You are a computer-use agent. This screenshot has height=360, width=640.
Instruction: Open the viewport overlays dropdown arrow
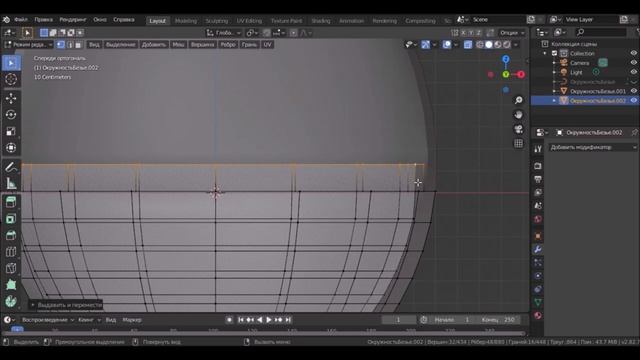456,44
